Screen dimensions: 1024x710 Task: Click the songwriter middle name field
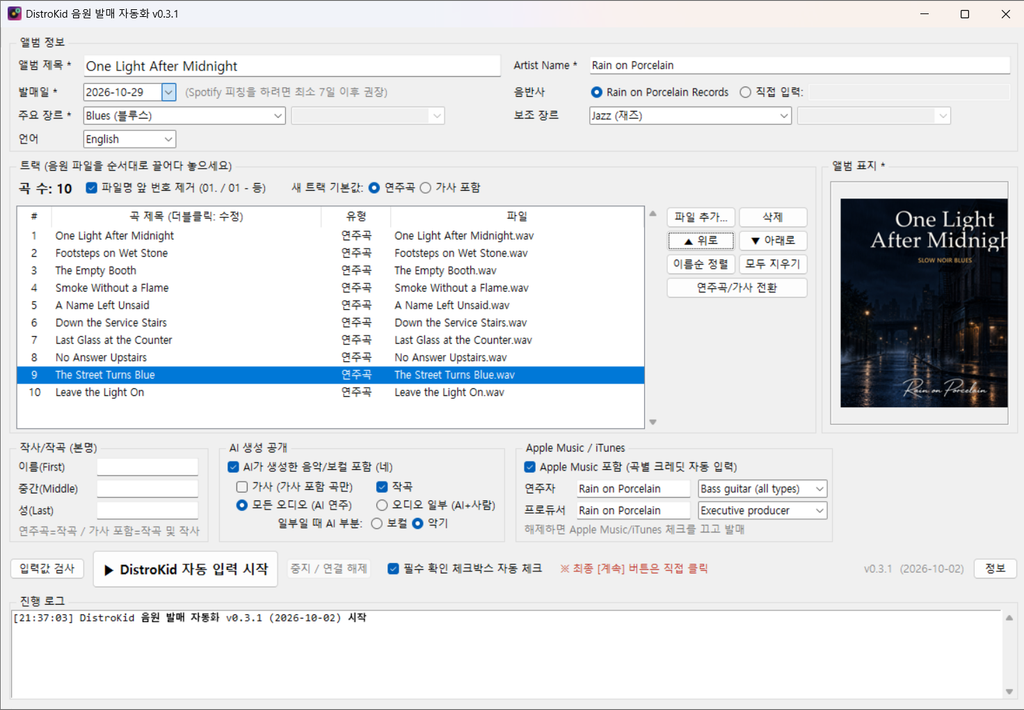pos(148,489)
